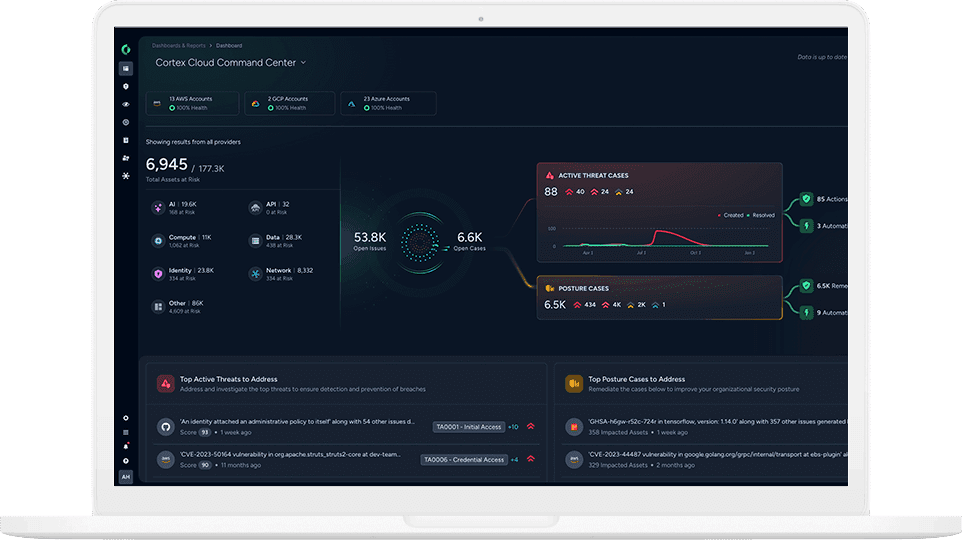Click AWS icon on CVE-2023-50164 row
Viewport: 962px width, 540px height.
[165, 460]
